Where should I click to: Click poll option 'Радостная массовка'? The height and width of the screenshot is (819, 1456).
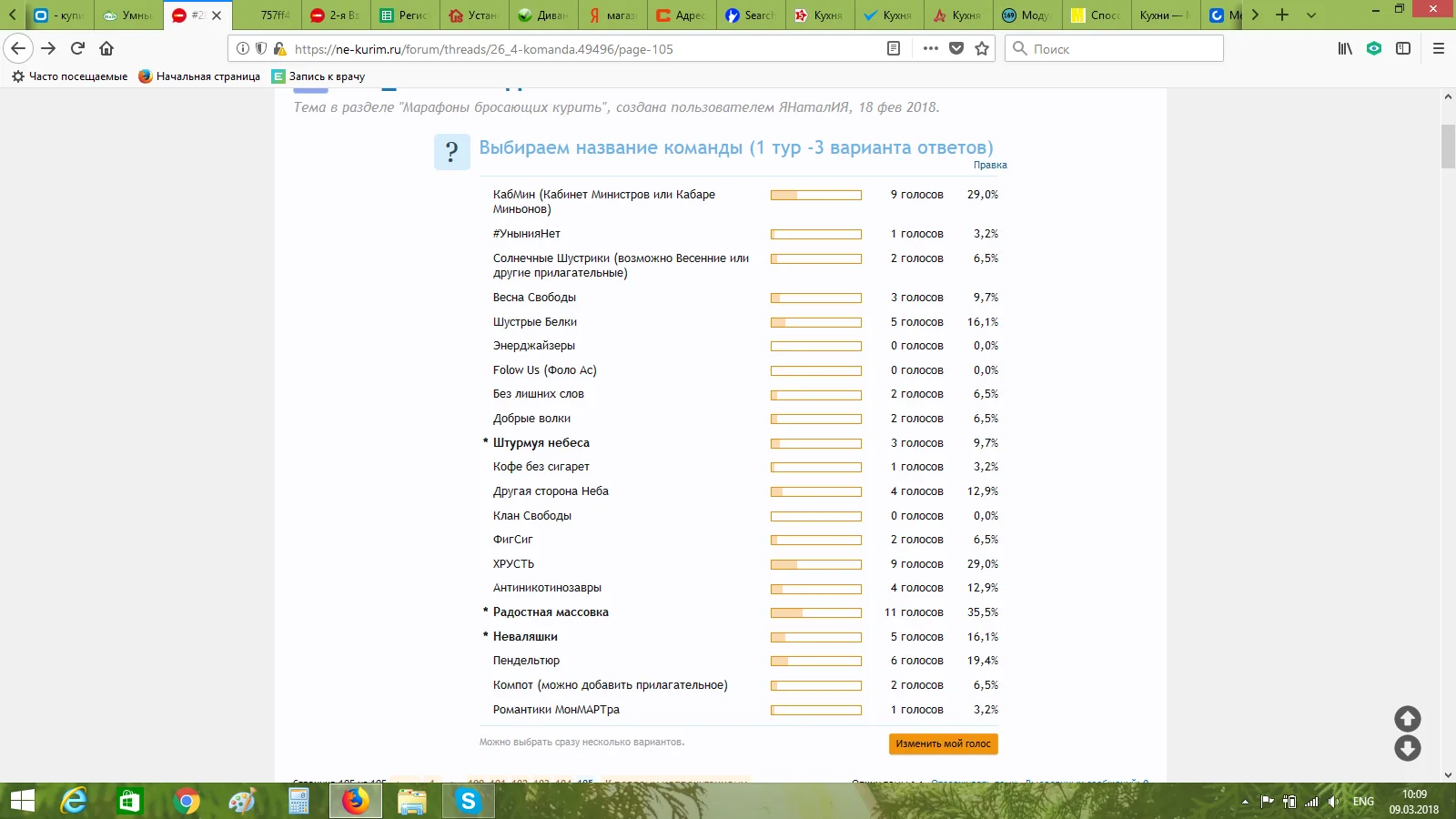point(551,612)
